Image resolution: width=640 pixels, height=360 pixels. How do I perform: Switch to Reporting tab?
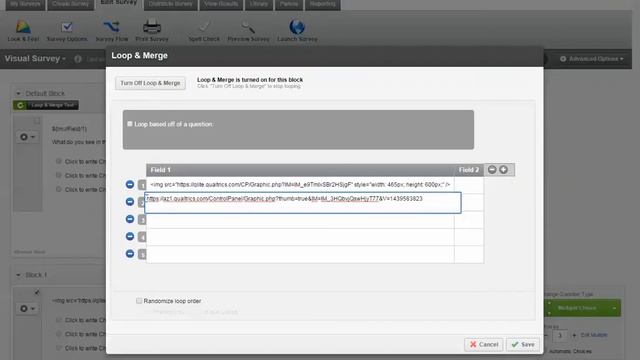[x=322, y=4]
